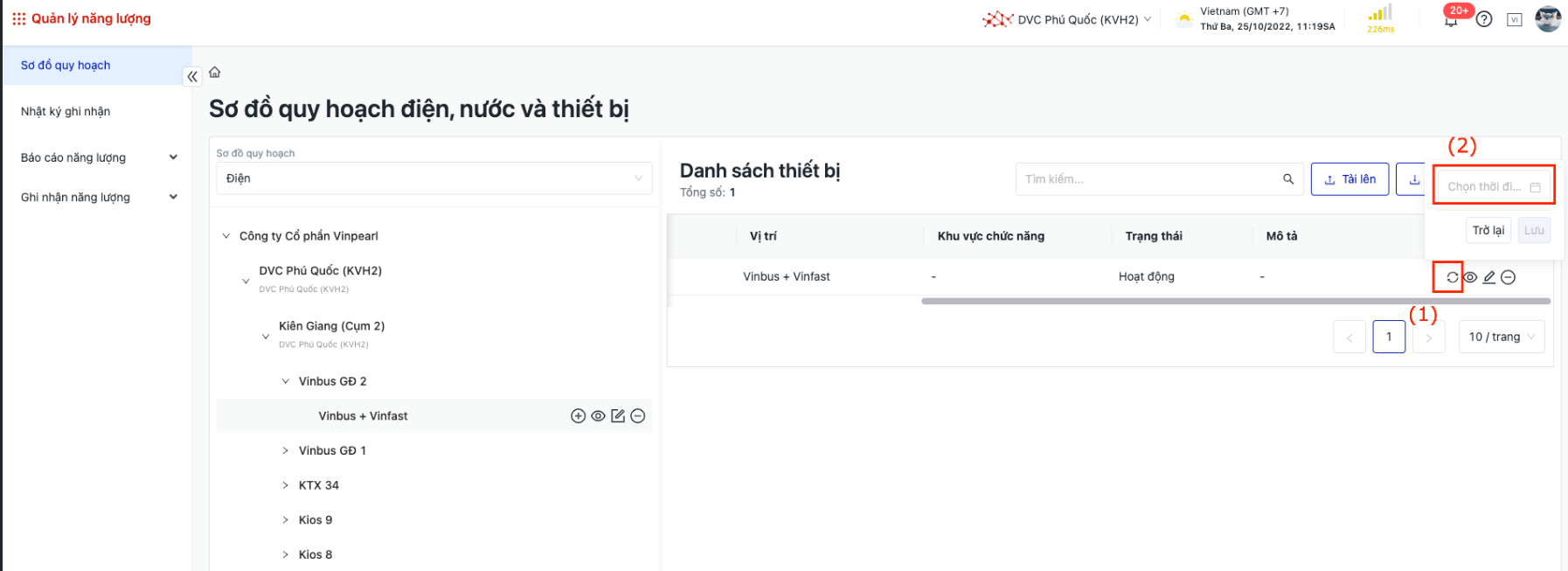Image resolution: width=1568 pixels, height=571 pixels.
Task: Expand Kios 9 tree node
Action: [x=286, y=520]
